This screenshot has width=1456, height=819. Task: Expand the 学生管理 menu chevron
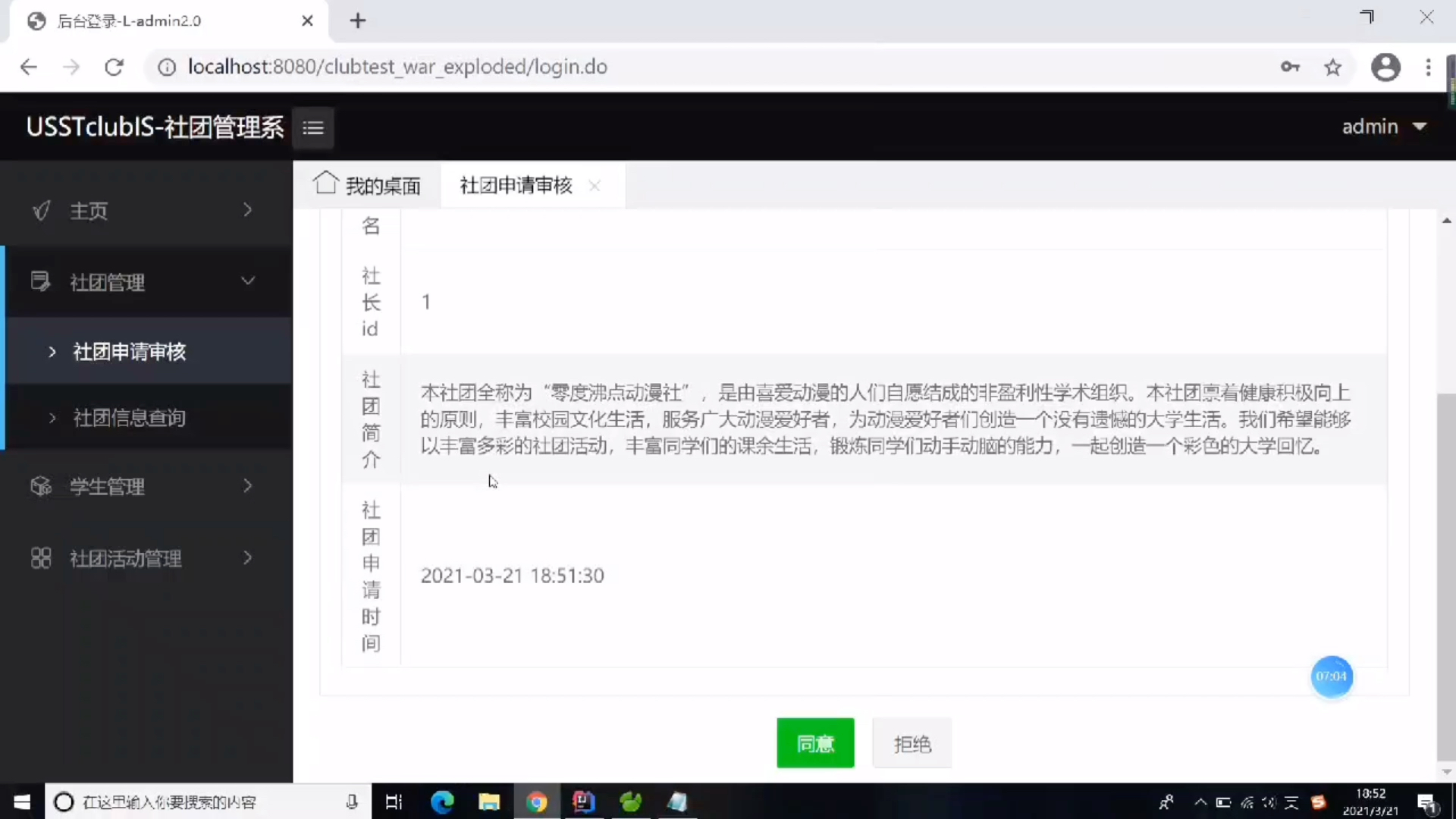(247, 486)
